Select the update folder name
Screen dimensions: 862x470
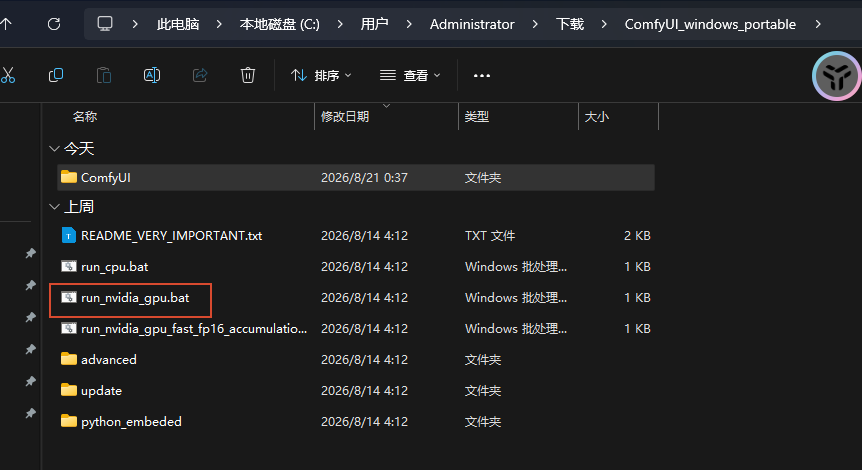(101, 391)
